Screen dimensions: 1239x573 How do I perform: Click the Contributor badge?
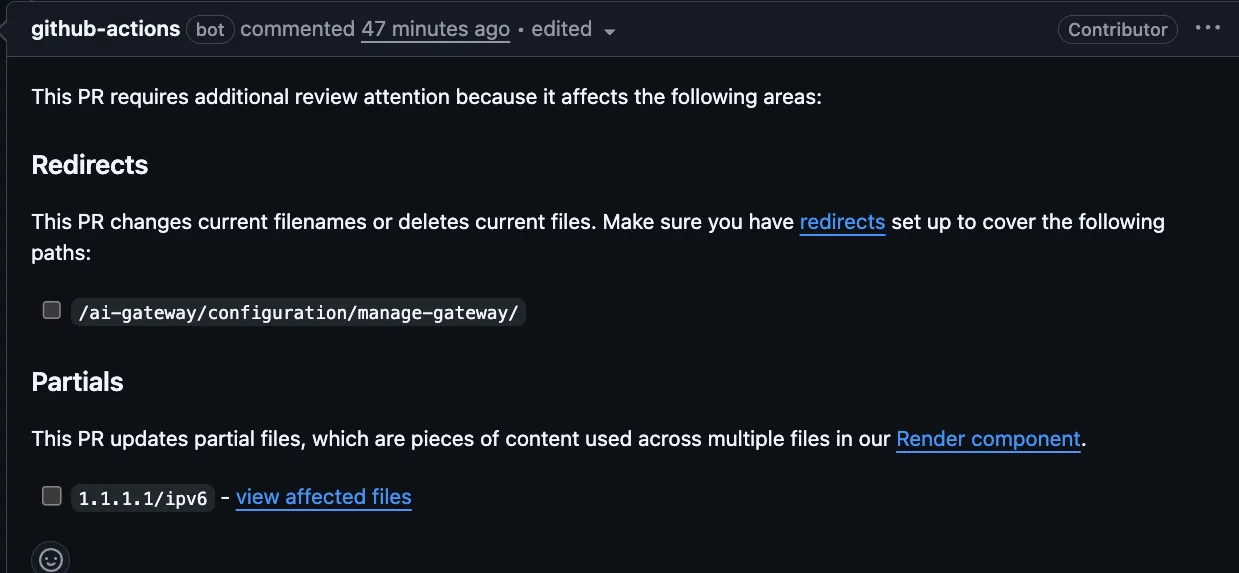click(x=1117, y=29)
